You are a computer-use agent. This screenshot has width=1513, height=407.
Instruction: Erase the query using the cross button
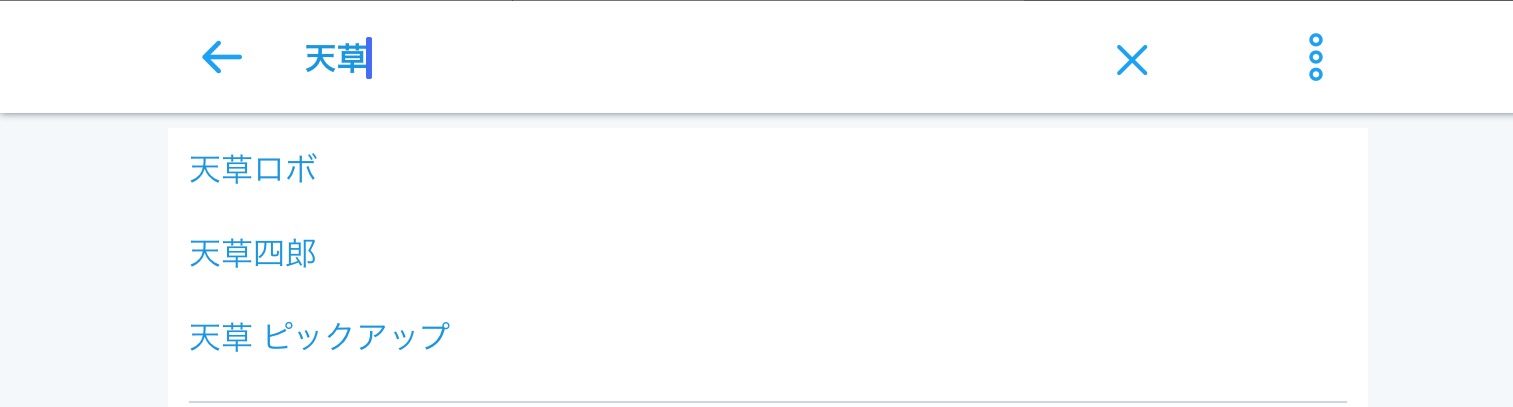click(x=1131, y=60)
